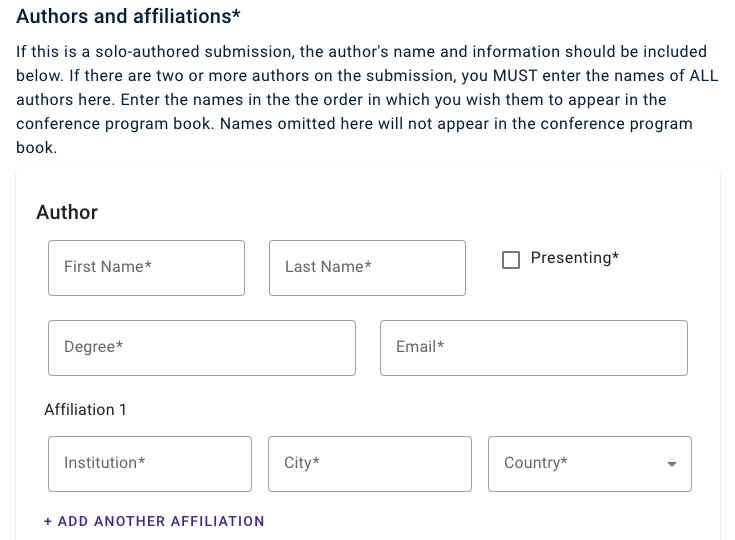Click the Author section heading
The width and height of the screenshot is (735, 540).
click(67, 212)
